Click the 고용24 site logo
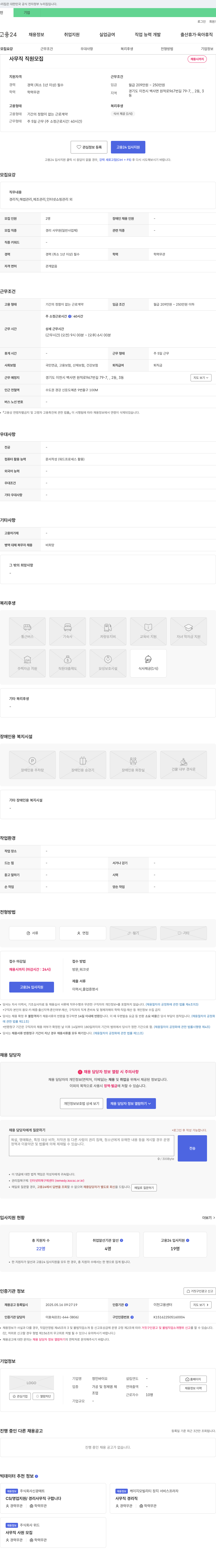Image resolution: width=216 pixels, height=1568 pixels. point(9,35)
